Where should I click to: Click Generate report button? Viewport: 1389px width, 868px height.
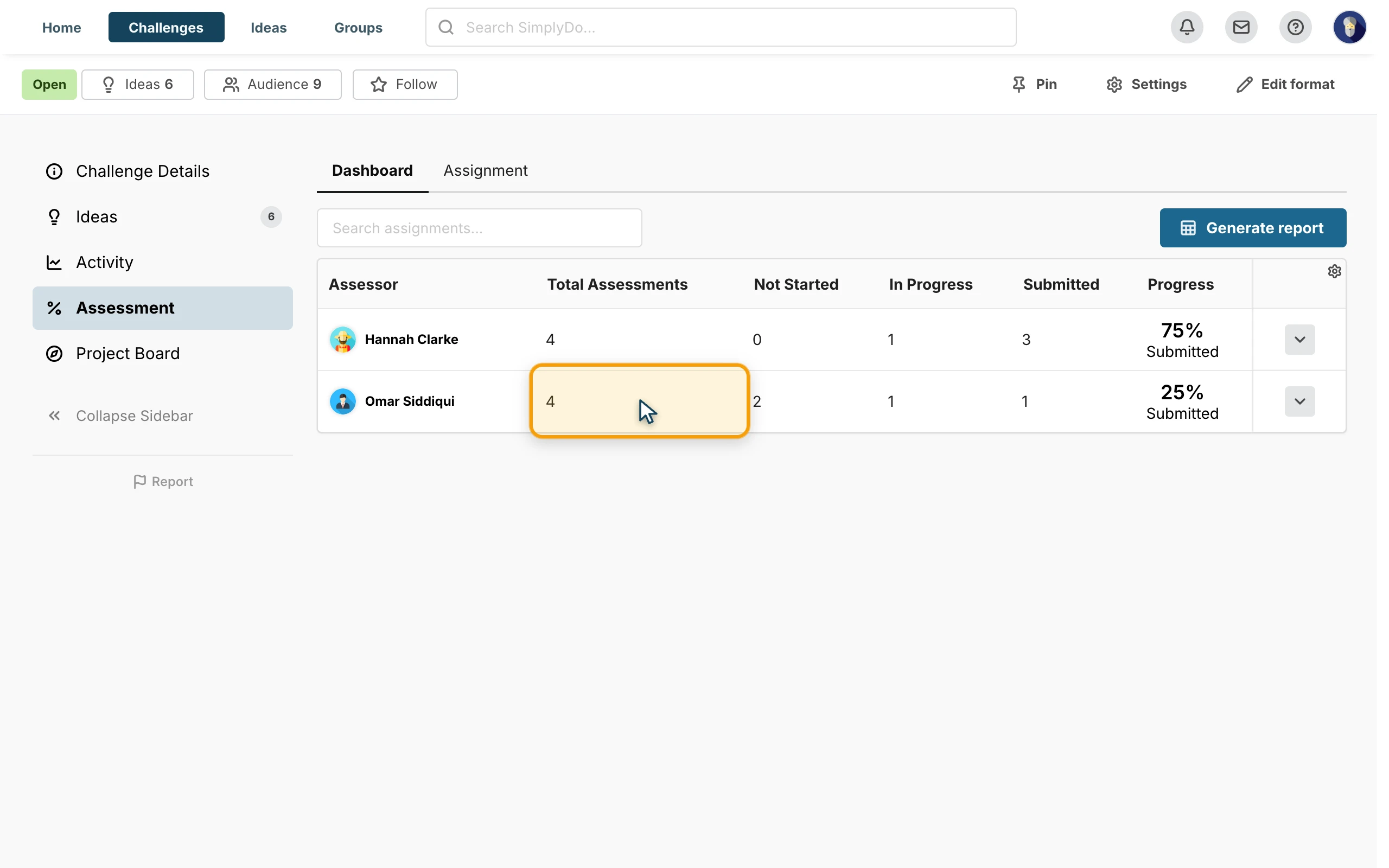pos(1252,228)
